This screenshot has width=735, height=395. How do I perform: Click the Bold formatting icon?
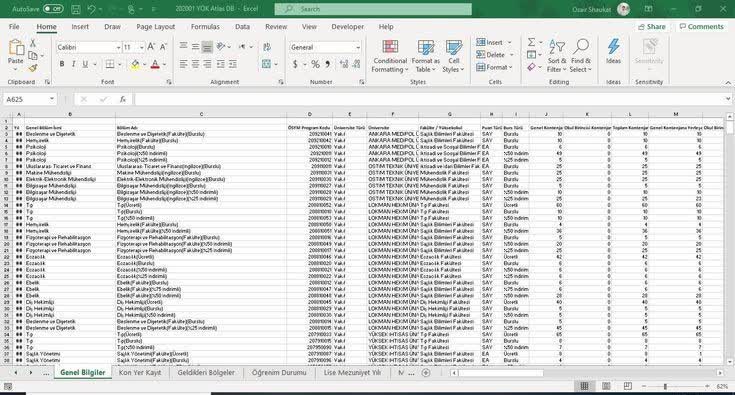point(61,64)
